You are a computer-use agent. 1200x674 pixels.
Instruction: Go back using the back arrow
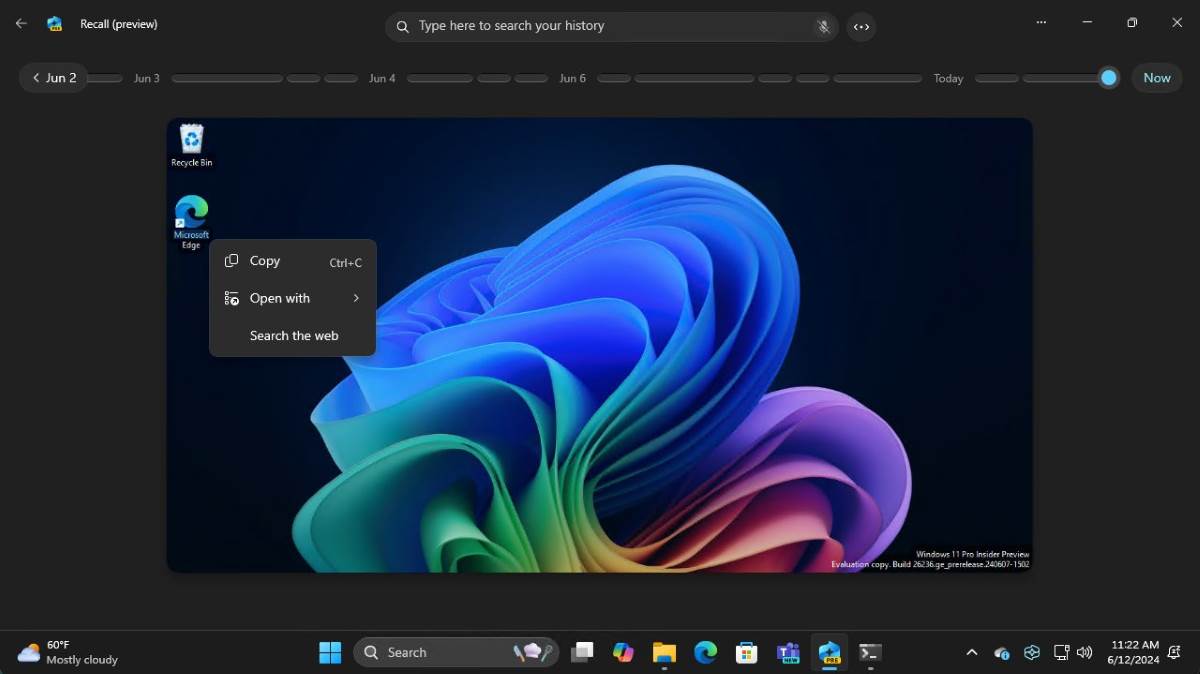(x=20, y=22)
